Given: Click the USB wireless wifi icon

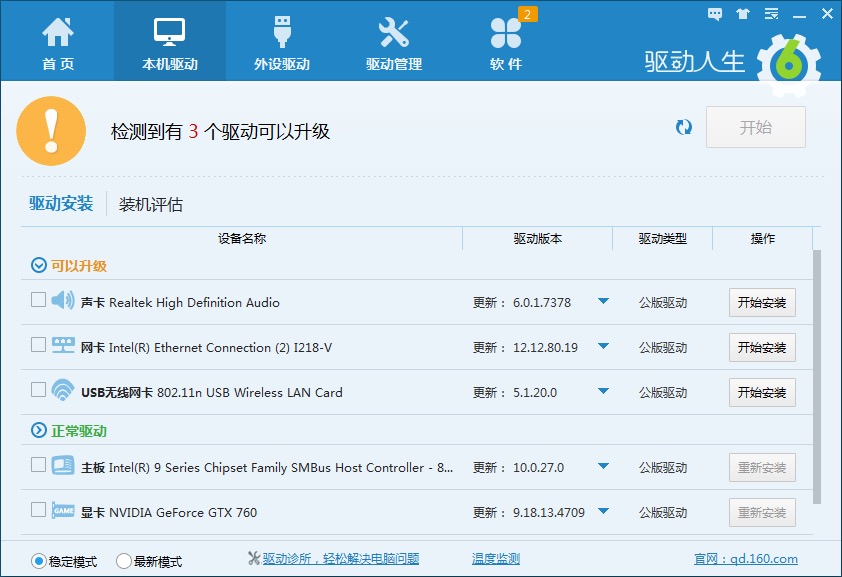Looking at the screenshot, I should pos(63,390).
